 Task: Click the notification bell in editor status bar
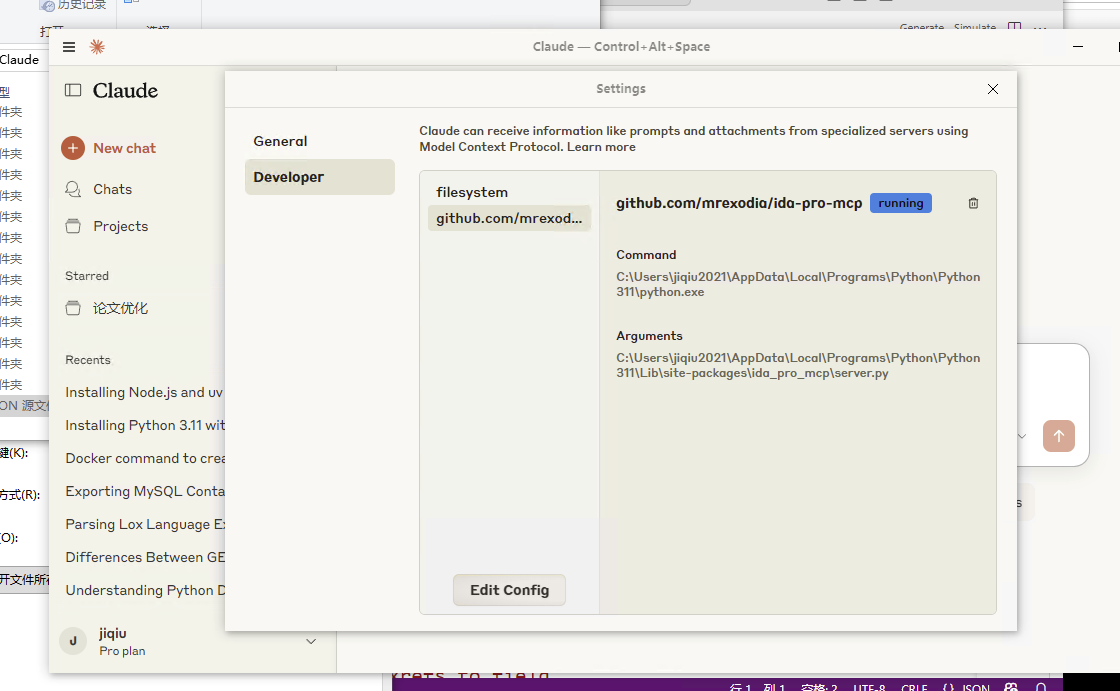(x=1041, y=687)
